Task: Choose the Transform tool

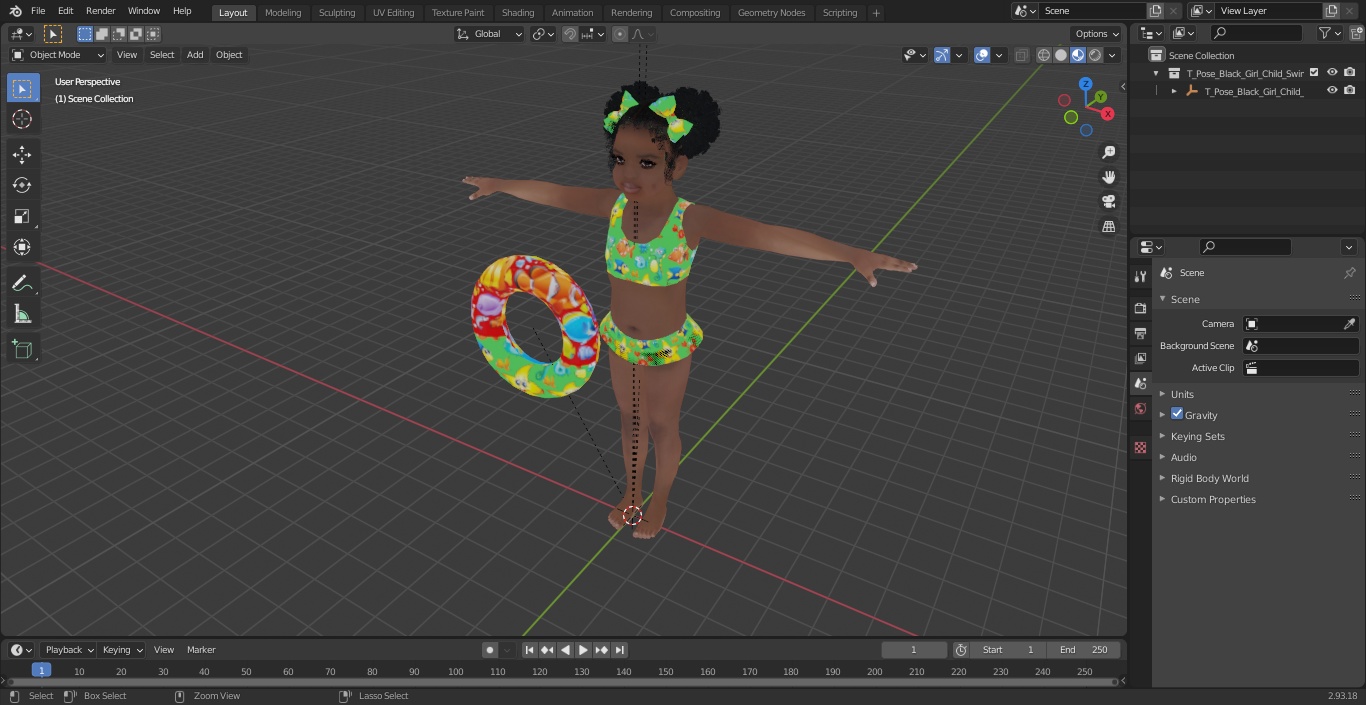Action: (x=22, y=247)
